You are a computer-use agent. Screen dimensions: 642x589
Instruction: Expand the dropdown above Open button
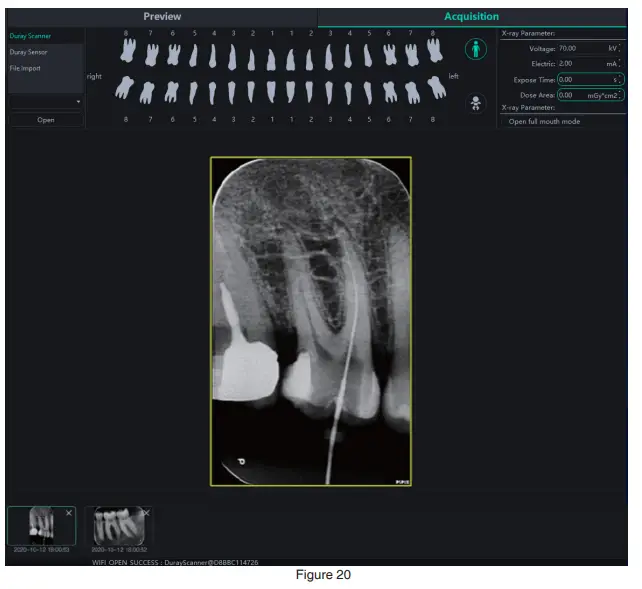[46, 102]
